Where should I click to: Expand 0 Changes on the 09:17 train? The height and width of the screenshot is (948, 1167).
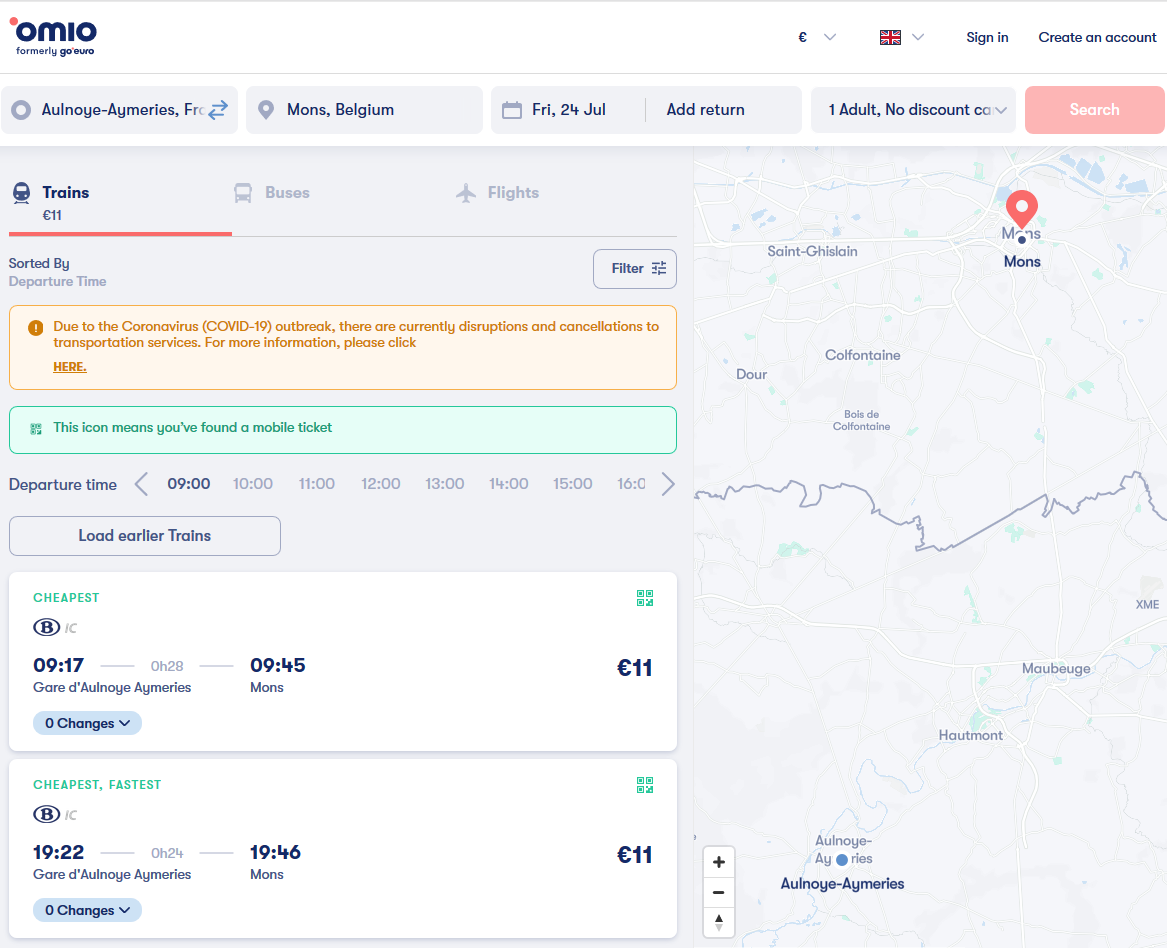tap(87, 723)
